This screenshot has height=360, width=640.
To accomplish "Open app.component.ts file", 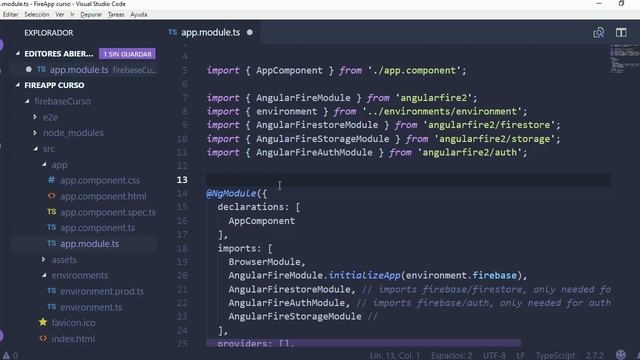I will click(98, 228).
